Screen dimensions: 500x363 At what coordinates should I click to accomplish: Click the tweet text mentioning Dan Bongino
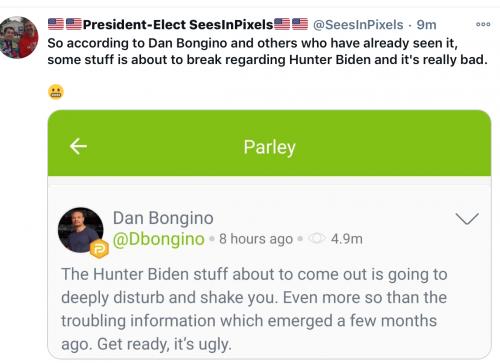[267, 51]
